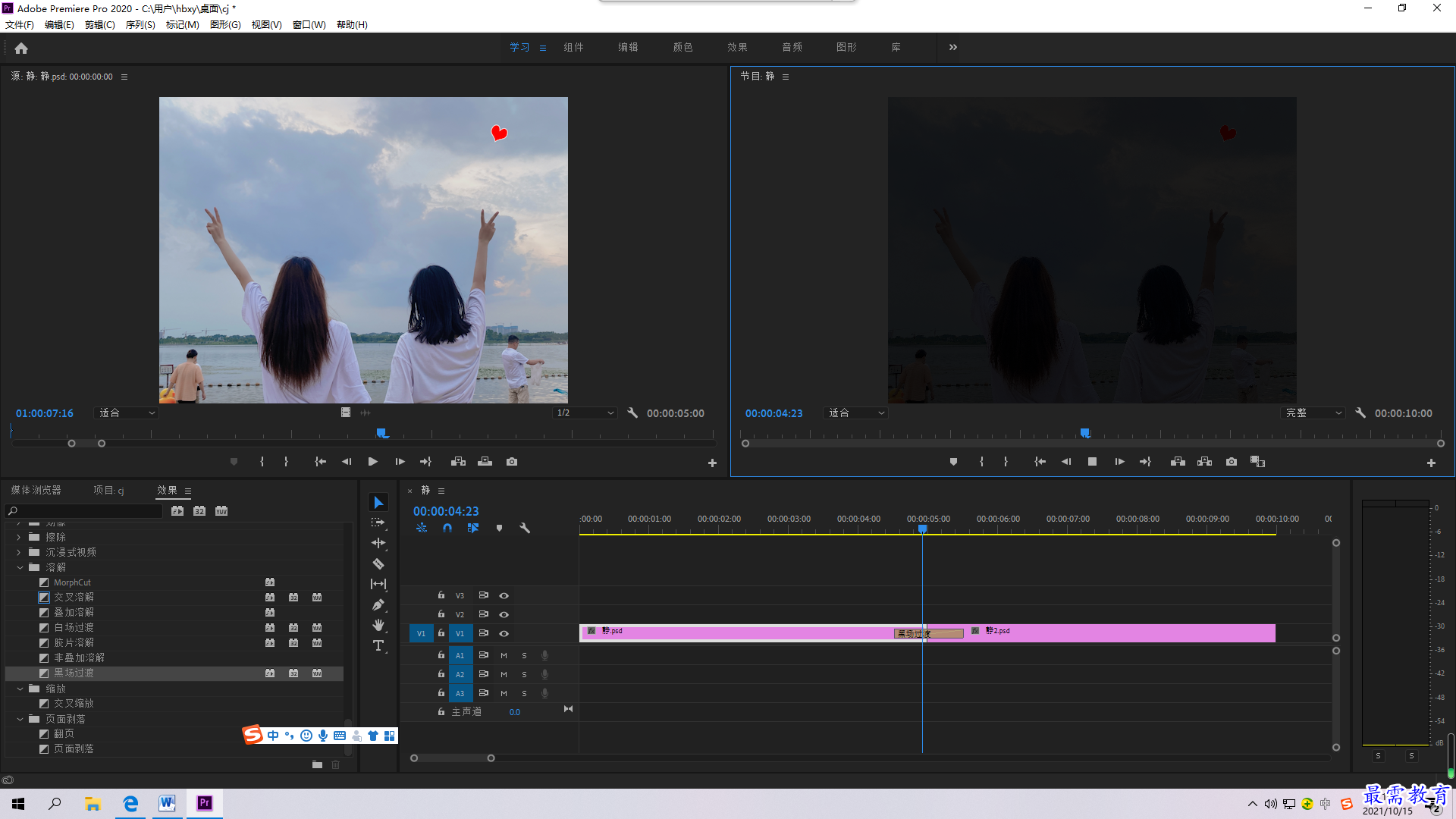Mute audio track A3
The image size is (1456, 819).
tap(504, 694)
